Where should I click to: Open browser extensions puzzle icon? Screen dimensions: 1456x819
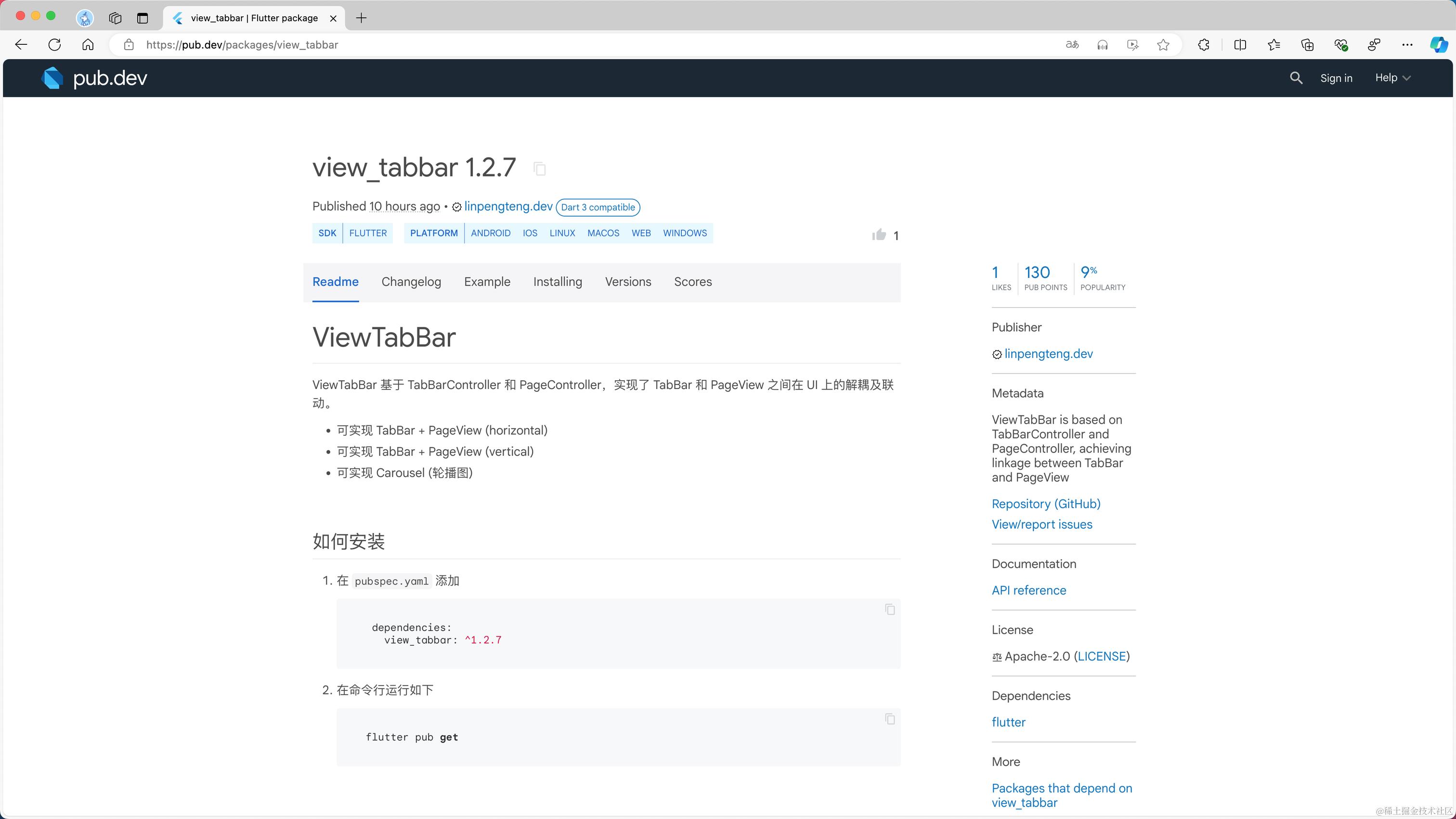(x=1203, y=45)
